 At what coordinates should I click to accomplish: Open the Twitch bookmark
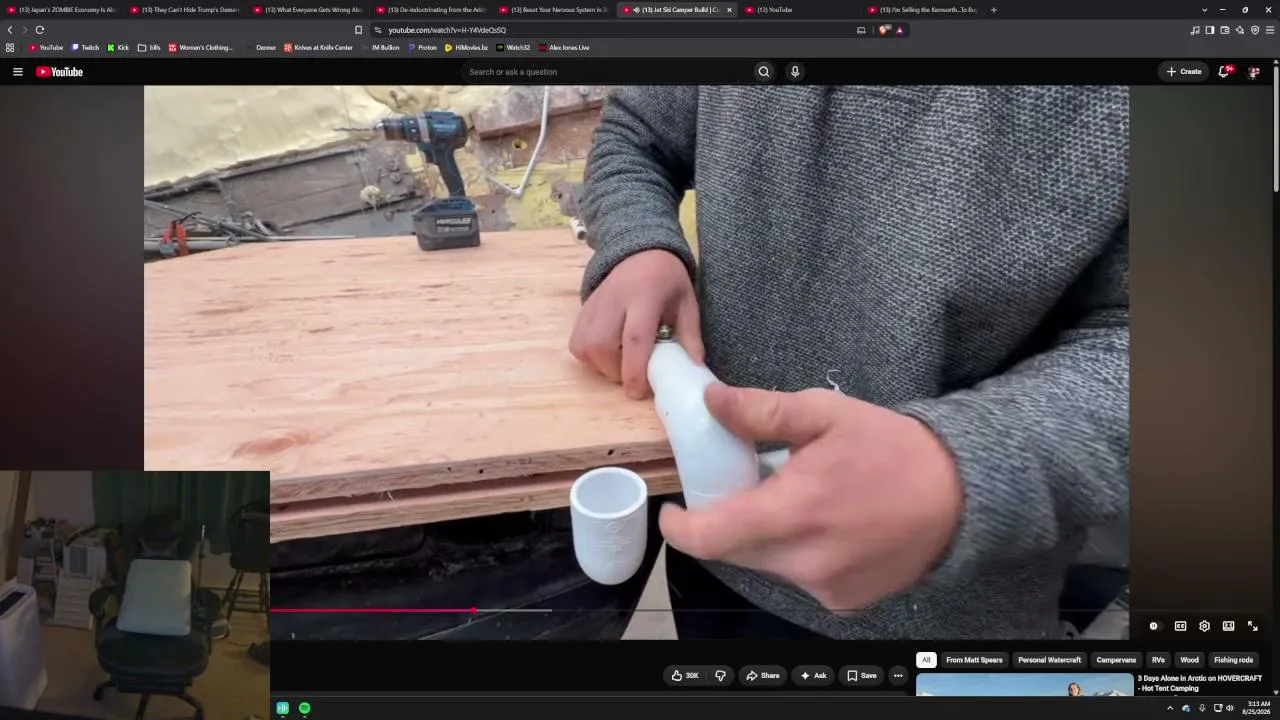(x=85, y=47)
